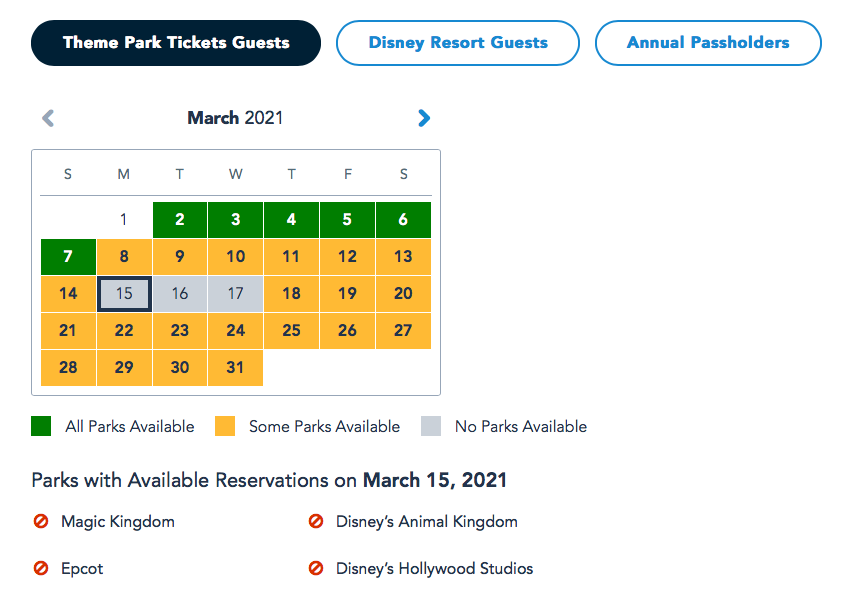Click unavailable icon beside Epcot
The width and height of the screenshot is (853, 603).
point(41,568)
